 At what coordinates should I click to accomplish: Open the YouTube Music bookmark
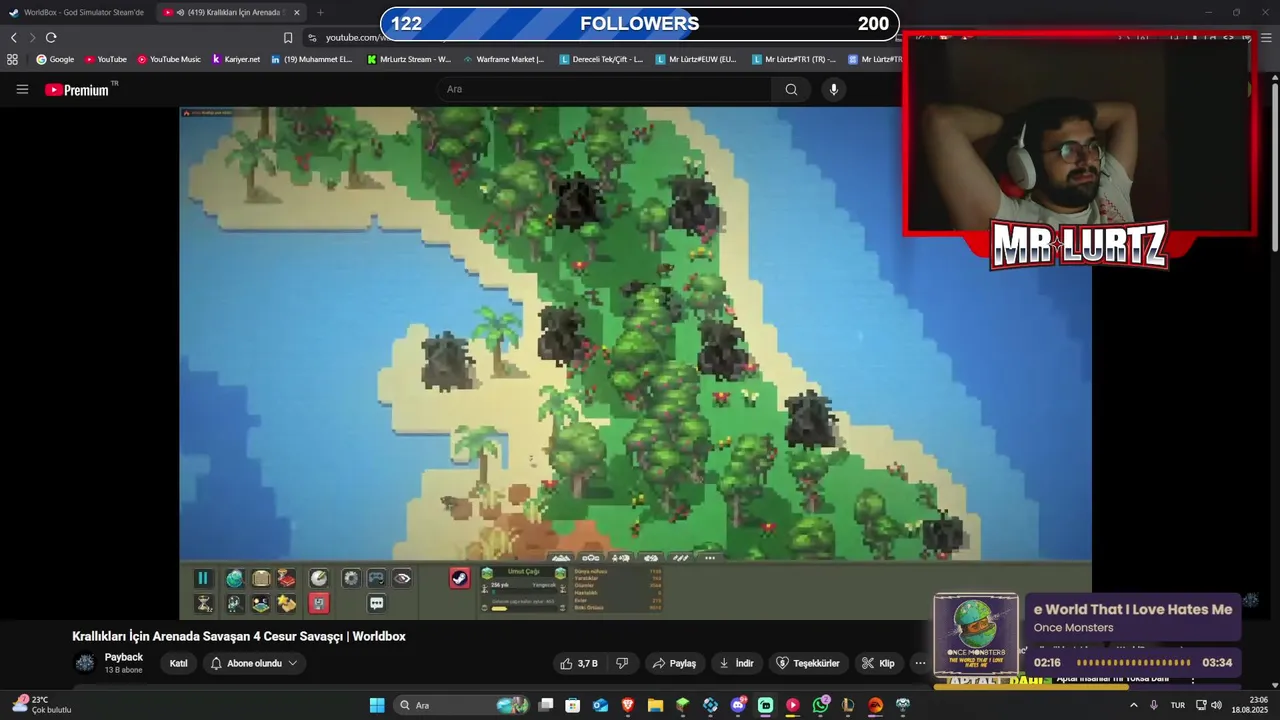pos(169,59)
